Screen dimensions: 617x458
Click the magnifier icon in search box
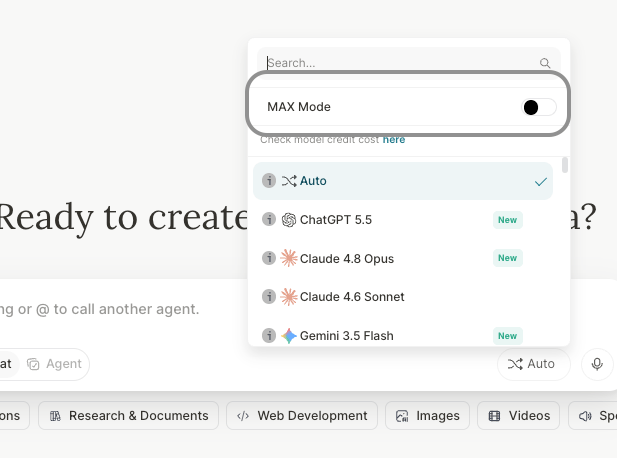(545, 63)
